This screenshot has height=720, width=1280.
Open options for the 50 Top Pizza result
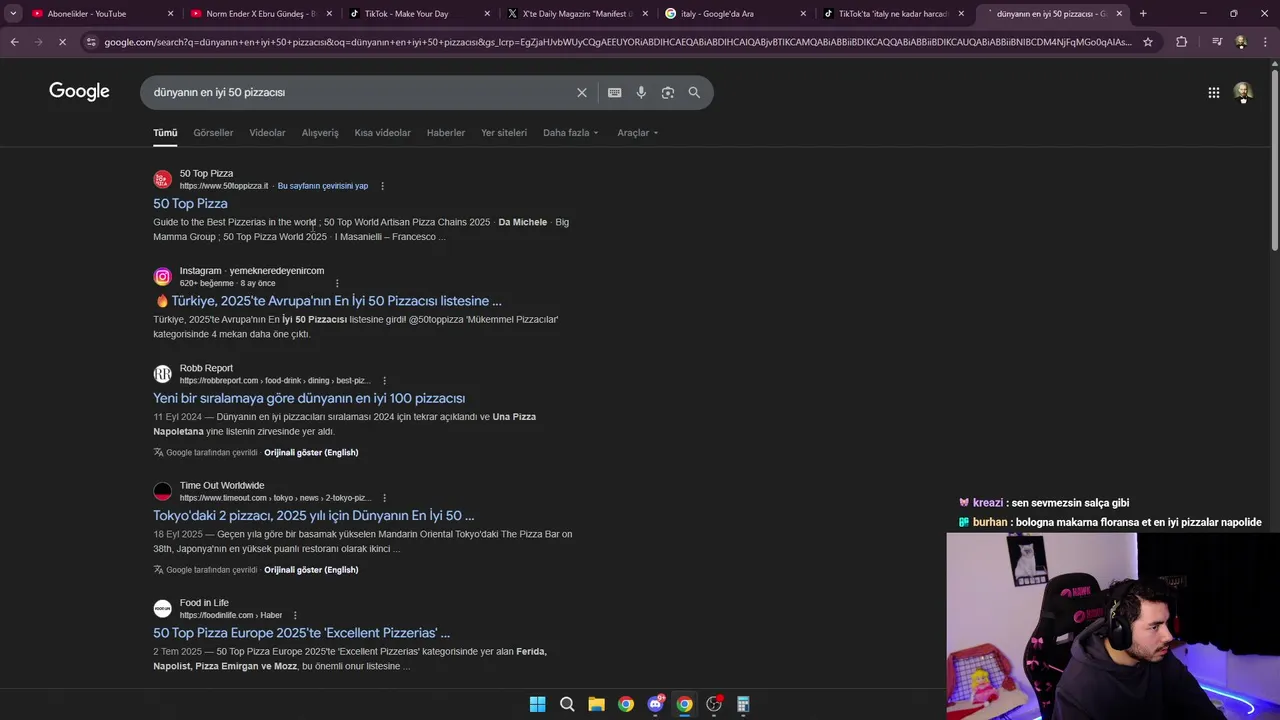[382, 186]
